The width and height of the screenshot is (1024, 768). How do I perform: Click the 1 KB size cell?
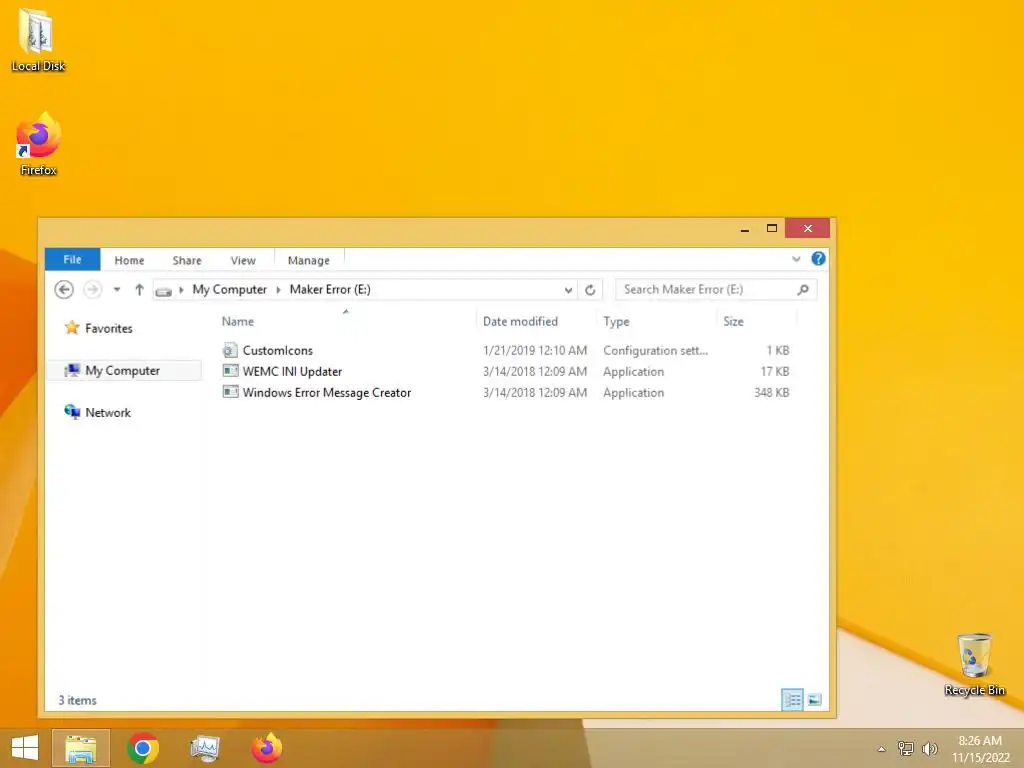tap(778, 351)
